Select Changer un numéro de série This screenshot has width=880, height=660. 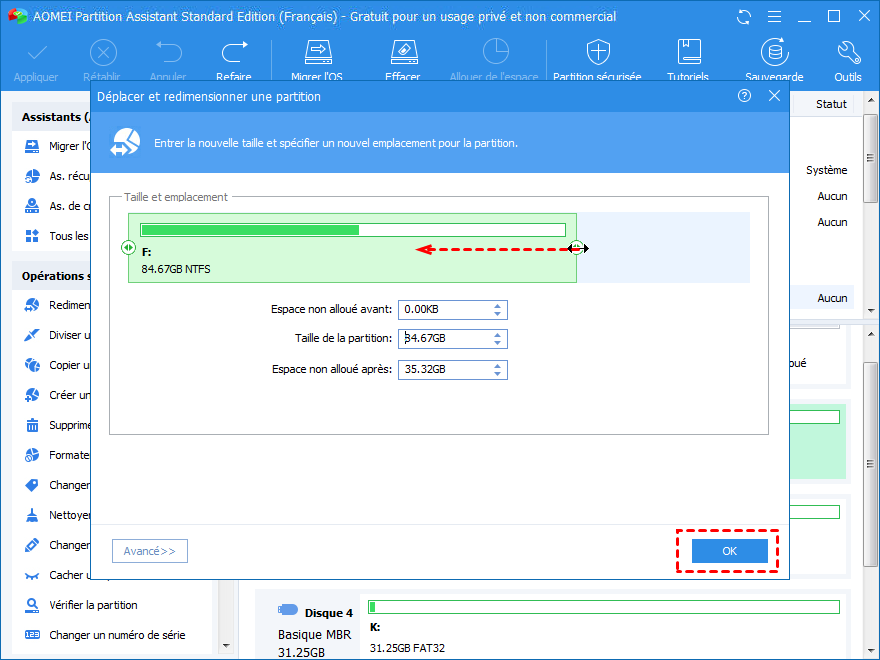(x=117, y=635)
